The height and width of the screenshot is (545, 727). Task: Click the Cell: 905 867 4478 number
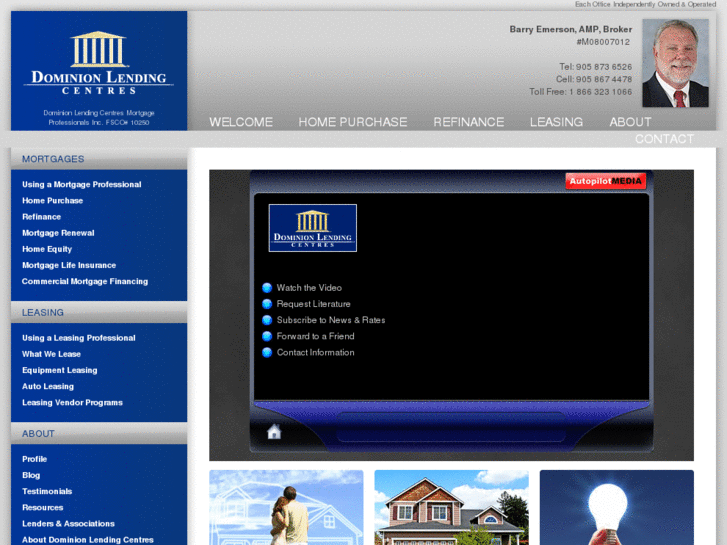click(594, 79)
